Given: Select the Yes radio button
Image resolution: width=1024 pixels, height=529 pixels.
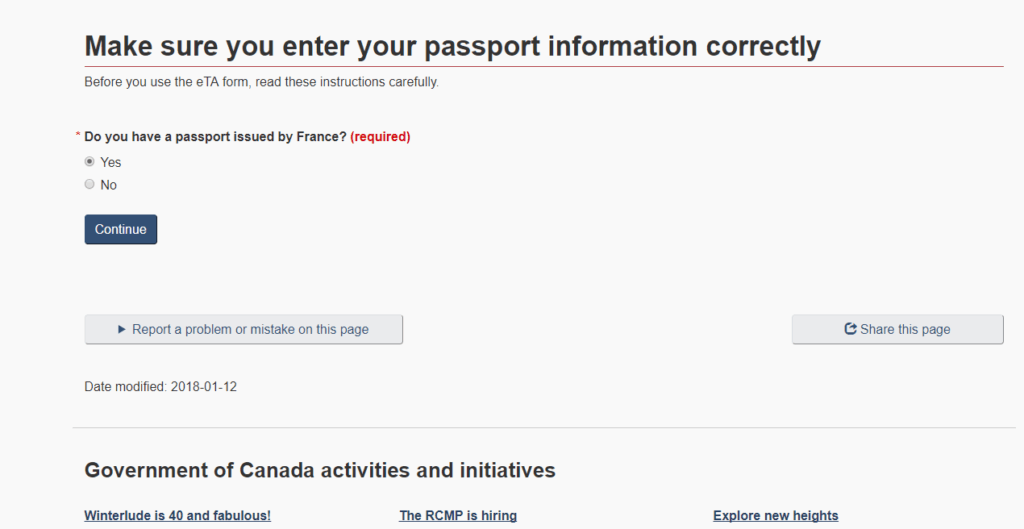Looking at the screenshot, I should click(89, 161).
